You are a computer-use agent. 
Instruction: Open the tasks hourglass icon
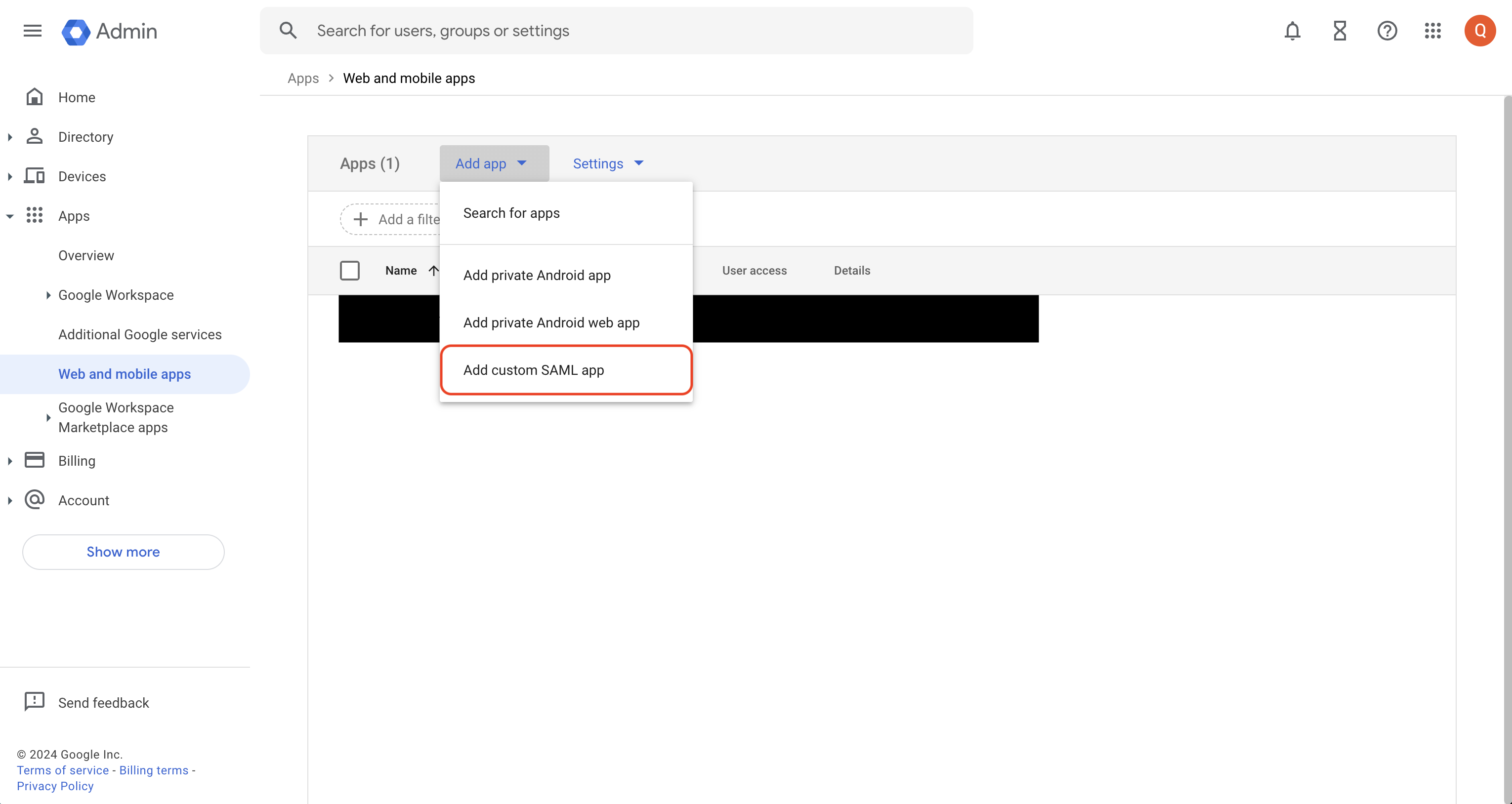coord(1340,31)
